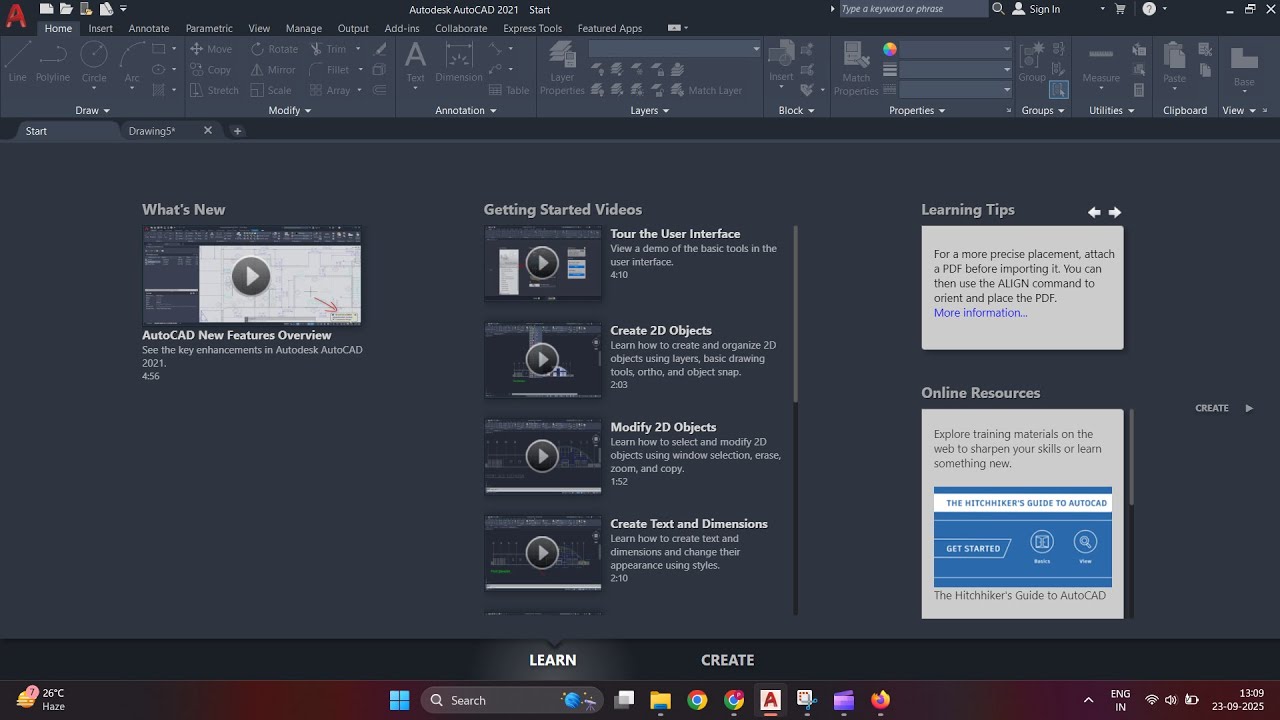This screenshot has height=720, width=1280.
Task: Switch to the Drawing5* file tab
Action: (x=152, y=131)
